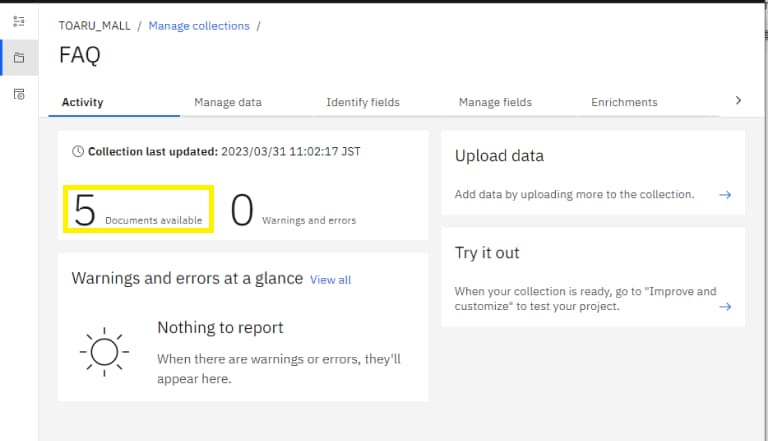The height and width of the screenshot is (441, 768).
Task: Click the 5 Documents available count
Action: click(x=139, y=211)
